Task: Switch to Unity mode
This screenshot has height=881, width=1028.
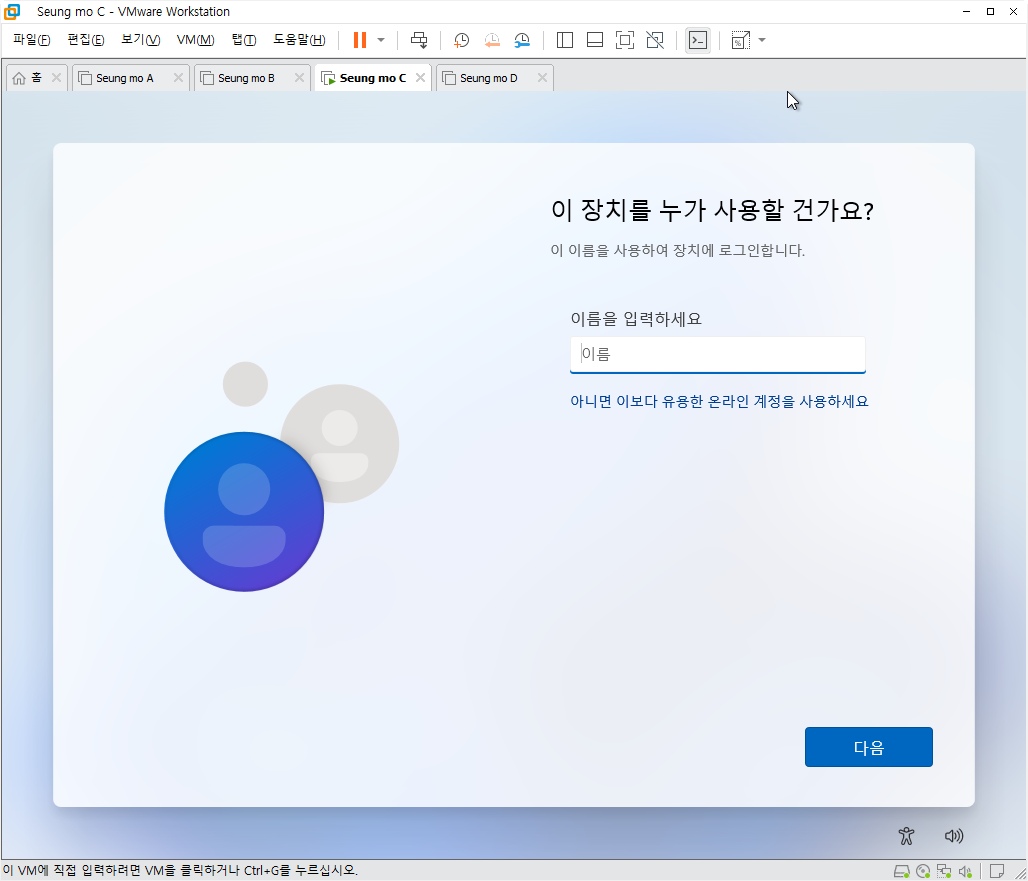Action: [655, 40]
